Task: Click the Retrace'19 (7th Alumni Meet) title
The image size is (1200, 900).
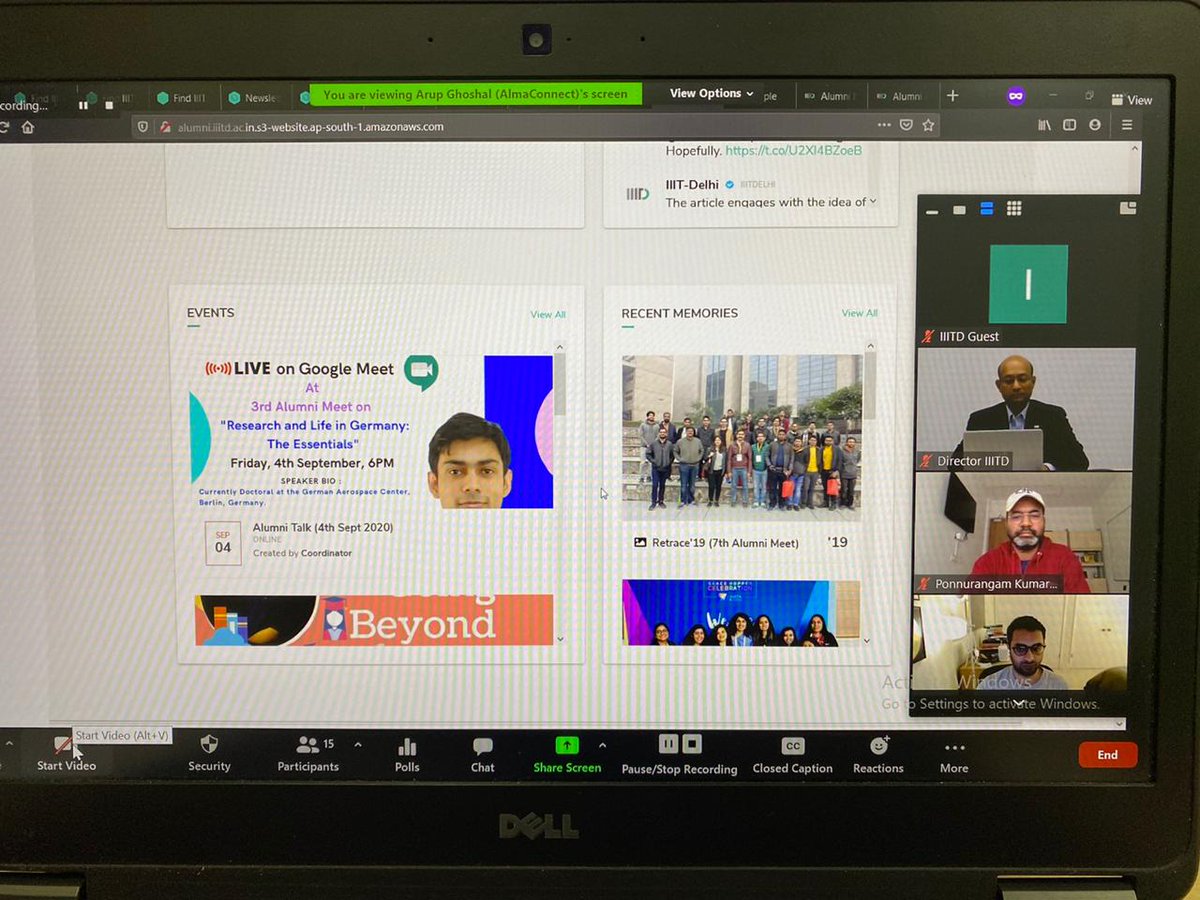Action: 726,543
